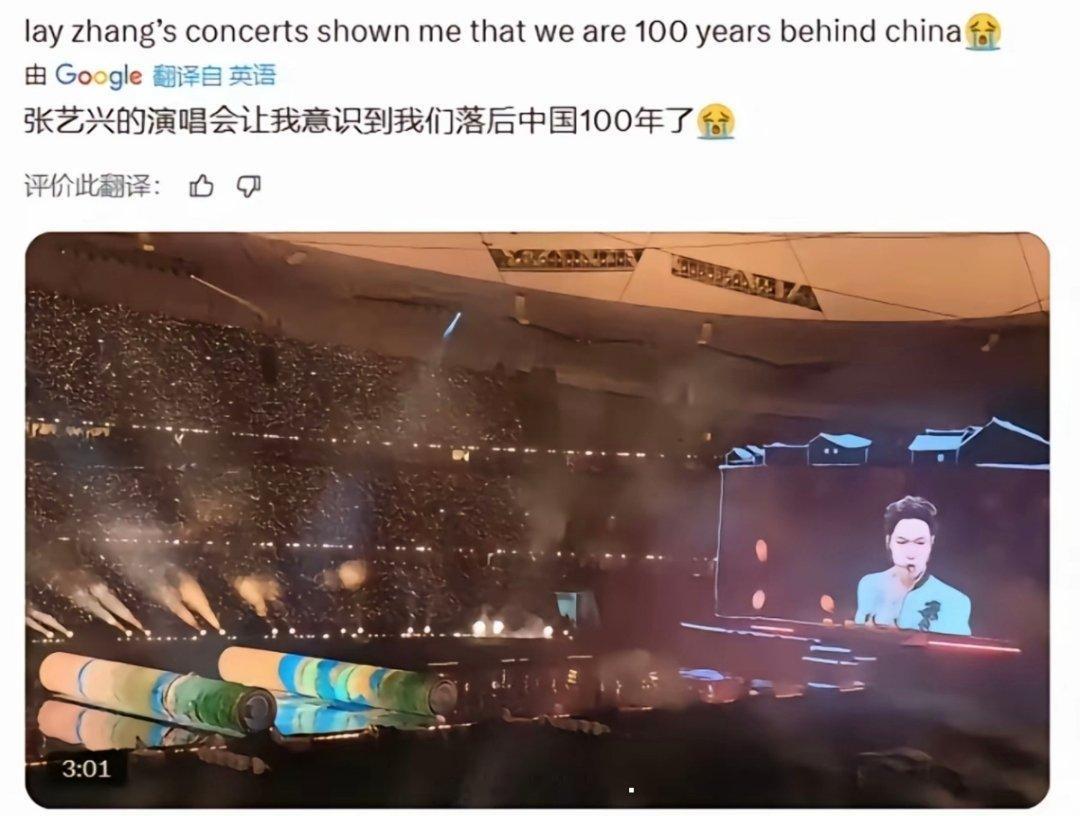Click the rooftop illustrations above stage screen
This screenshot has width=1080, height=816.
886,443
